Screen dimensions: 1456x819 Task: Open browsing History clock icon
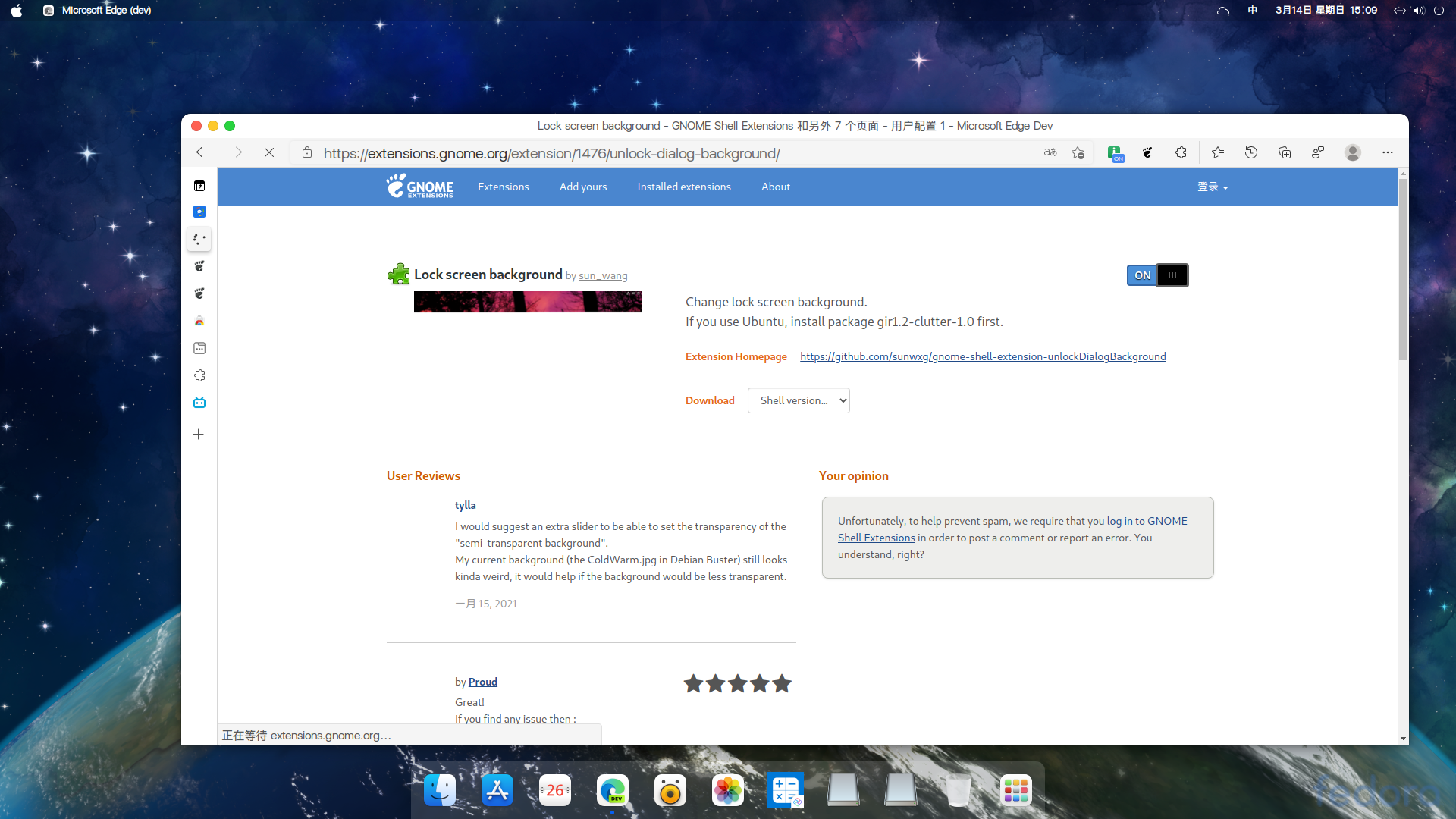click(1251, 152)
